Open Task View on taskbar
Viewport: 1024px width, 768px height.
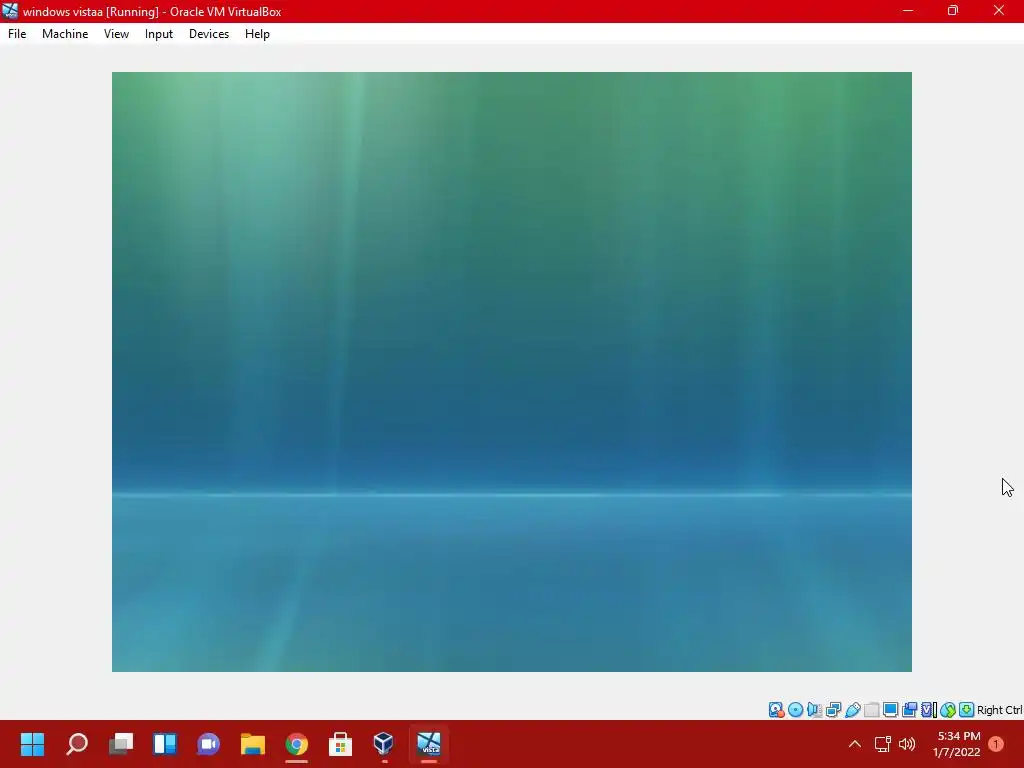[121, 744]
